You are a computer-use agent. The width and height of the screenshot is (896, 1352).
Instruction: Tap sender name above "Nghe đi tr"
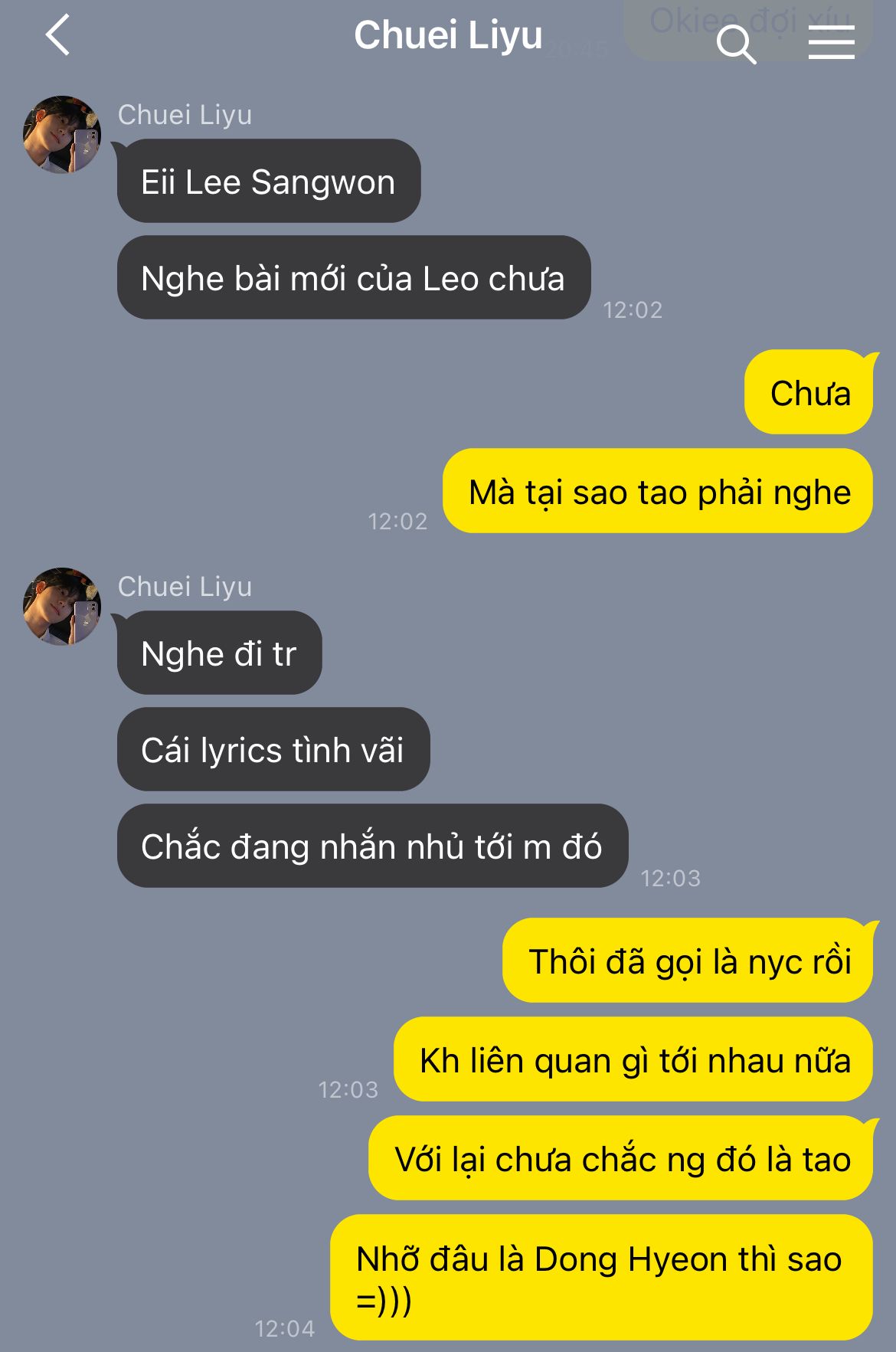[x=185, y=587]
